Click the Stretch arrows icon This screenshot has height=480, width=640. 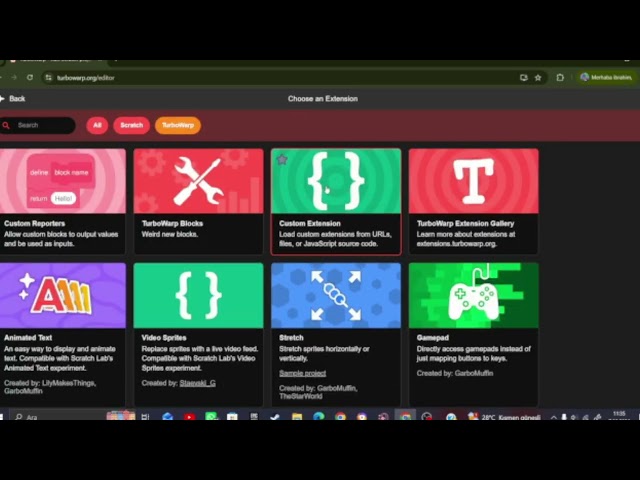pos(336,295)
